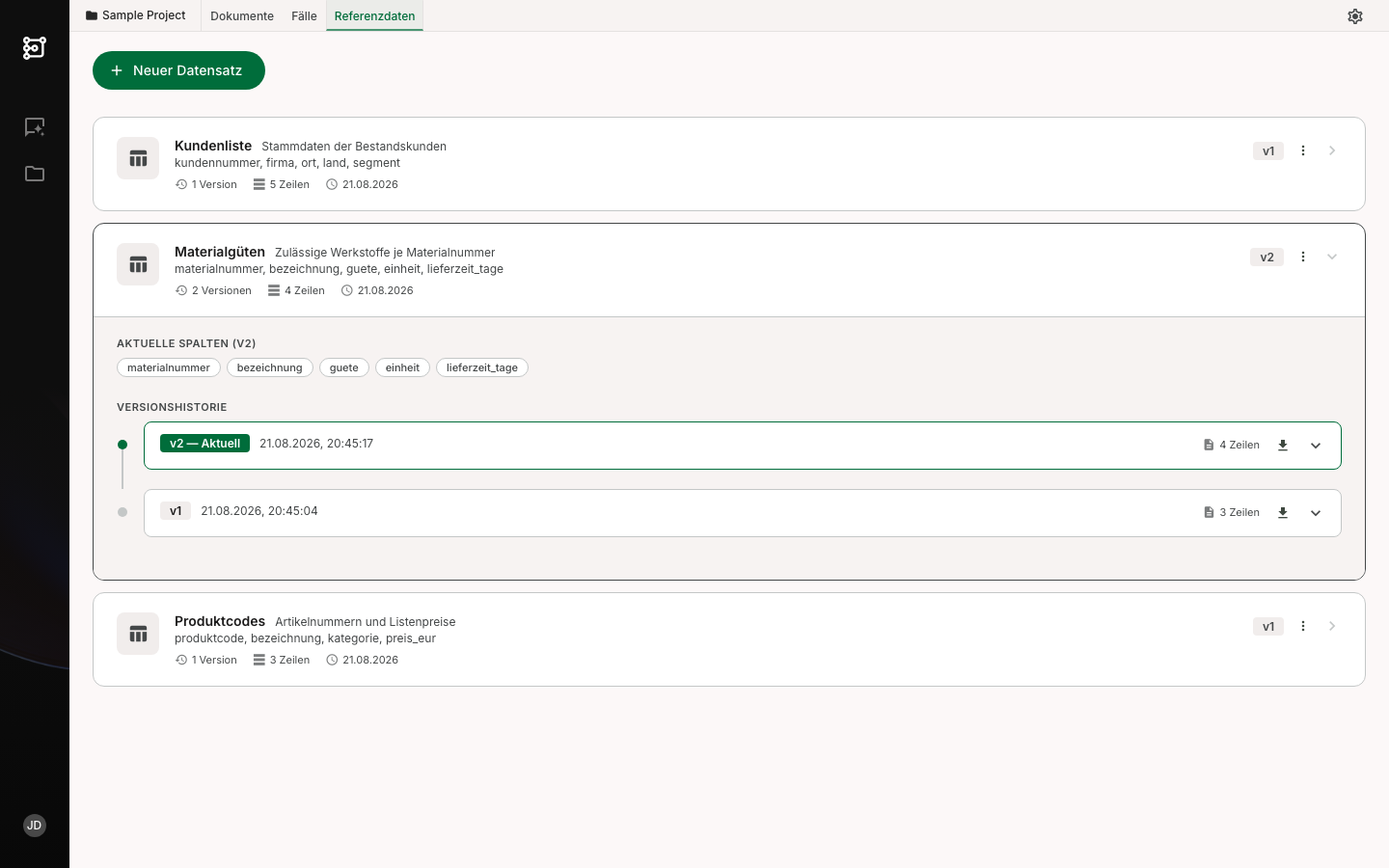Click the green v2 timeline dot
This screenshot has width=1389, height=868.
tap(123, 445)
